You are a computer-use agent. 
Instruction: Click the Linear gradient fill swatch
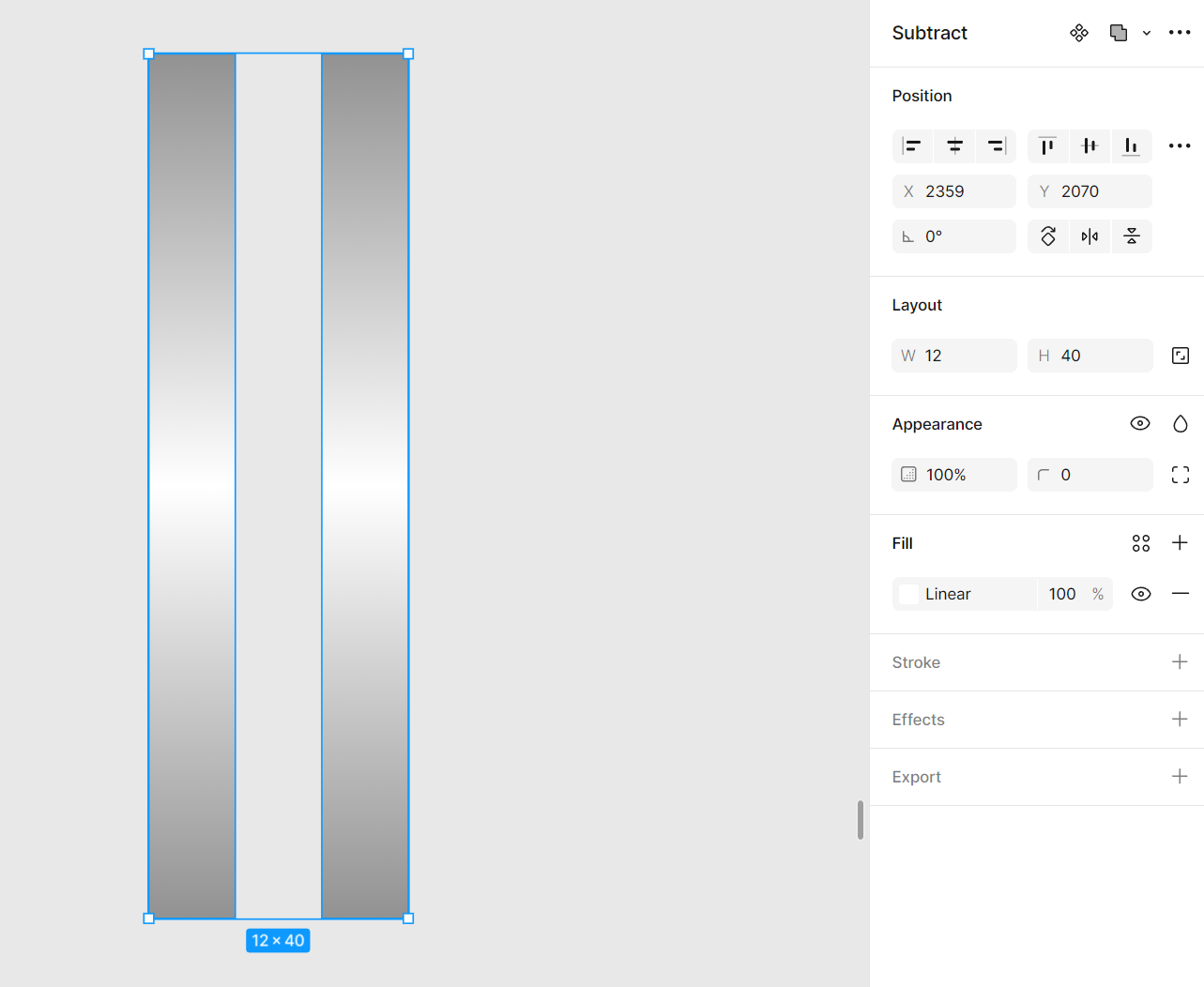pyautogui.click(x=908, y=594)
